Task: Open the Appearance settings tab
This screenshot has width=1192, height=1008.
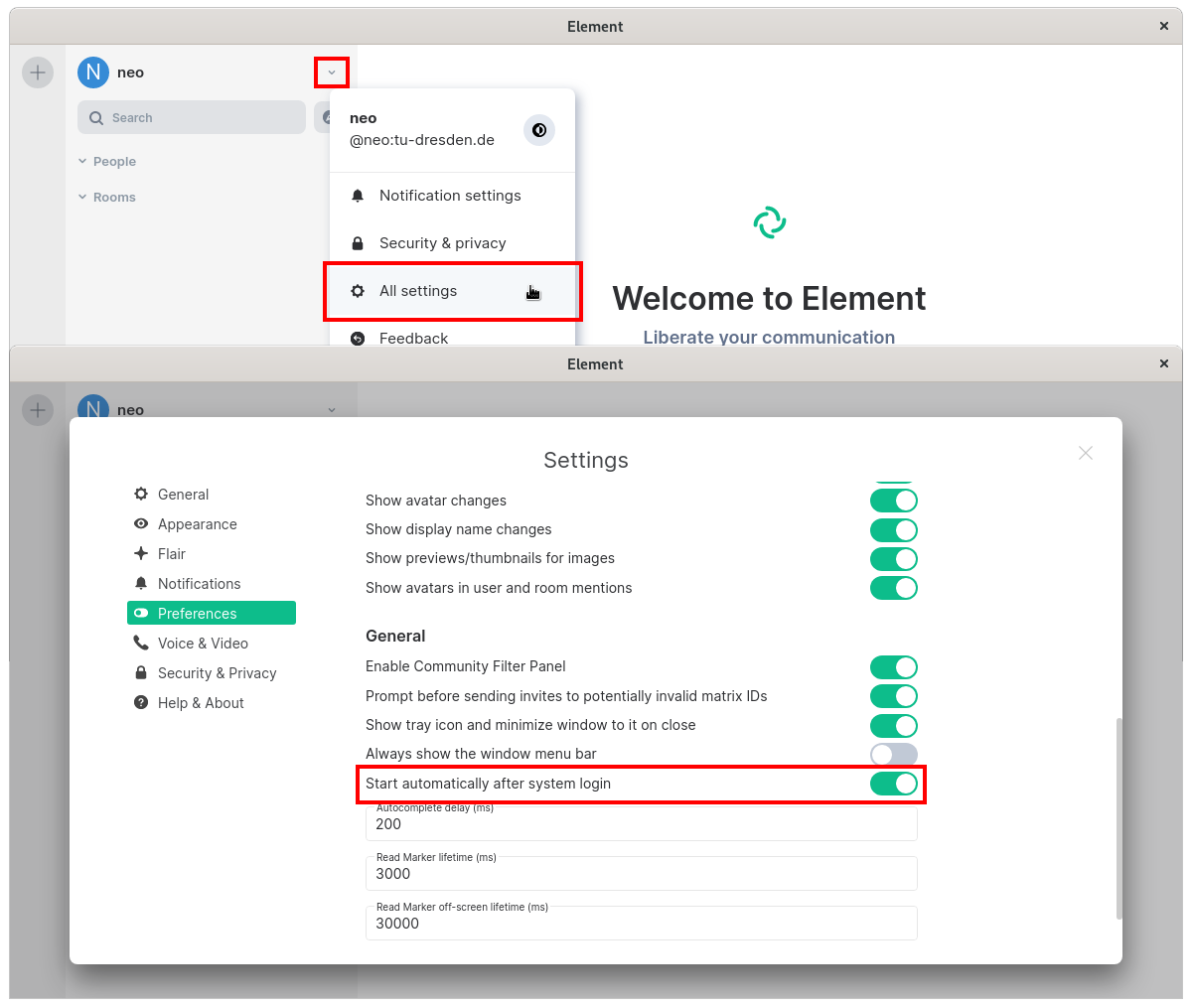Action: (212, 524)
